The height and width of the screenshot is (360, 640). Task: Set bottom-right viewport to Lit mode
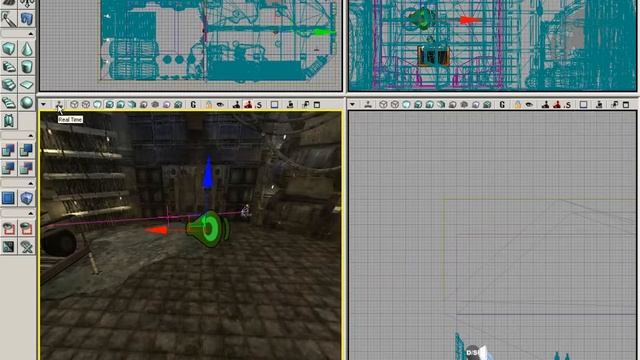(x=418, y=105)
